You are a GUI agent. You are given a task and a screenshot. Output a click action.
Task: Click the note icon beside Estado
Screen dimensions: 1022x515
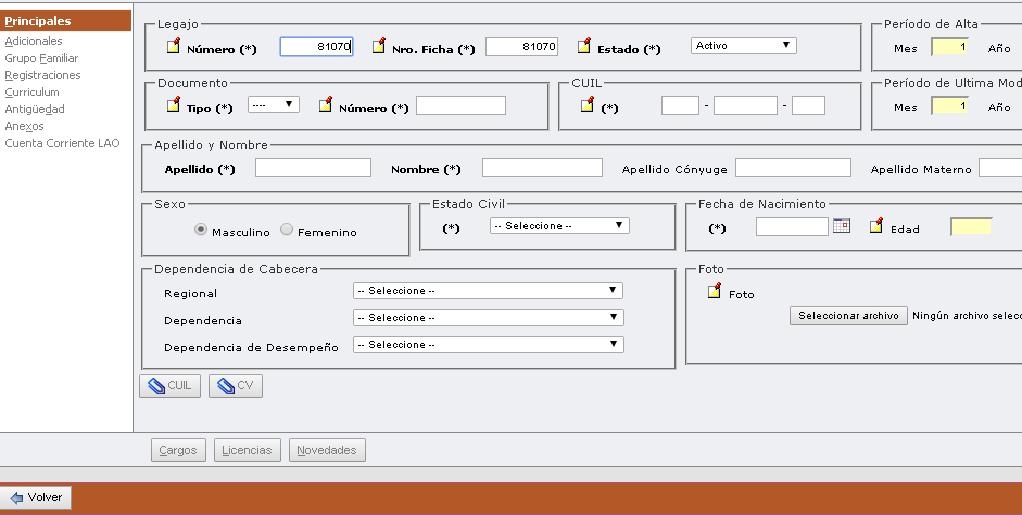coord(584,46)
